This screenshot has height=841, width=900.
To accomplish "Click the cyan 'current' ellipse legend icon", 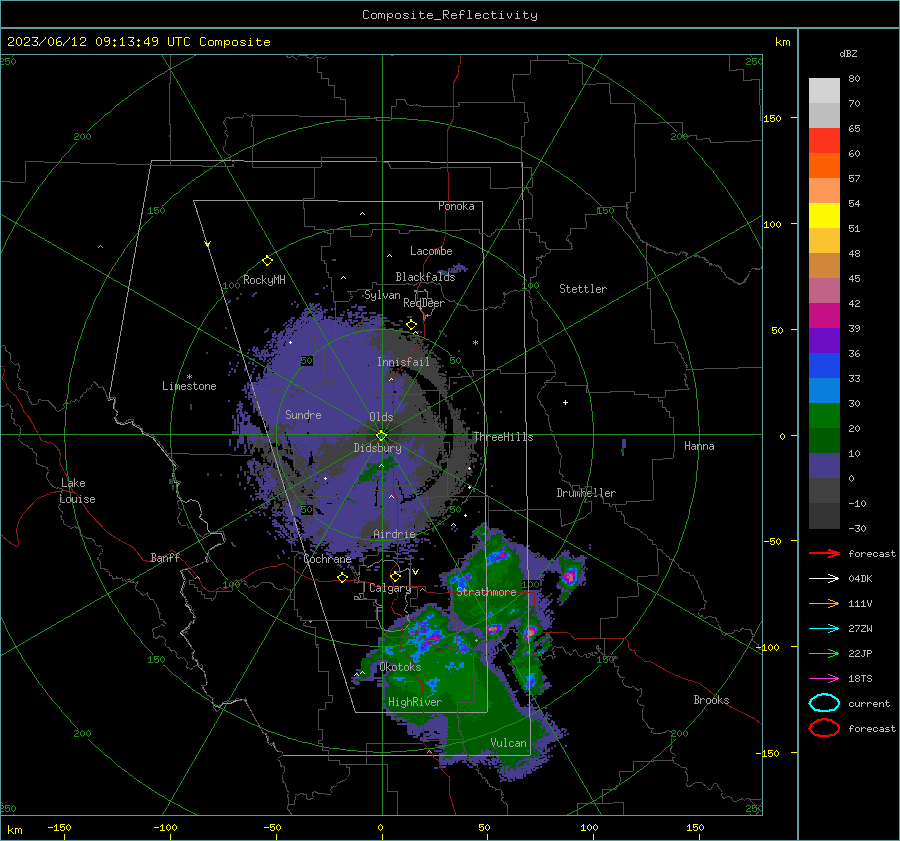I will point(824,703).
